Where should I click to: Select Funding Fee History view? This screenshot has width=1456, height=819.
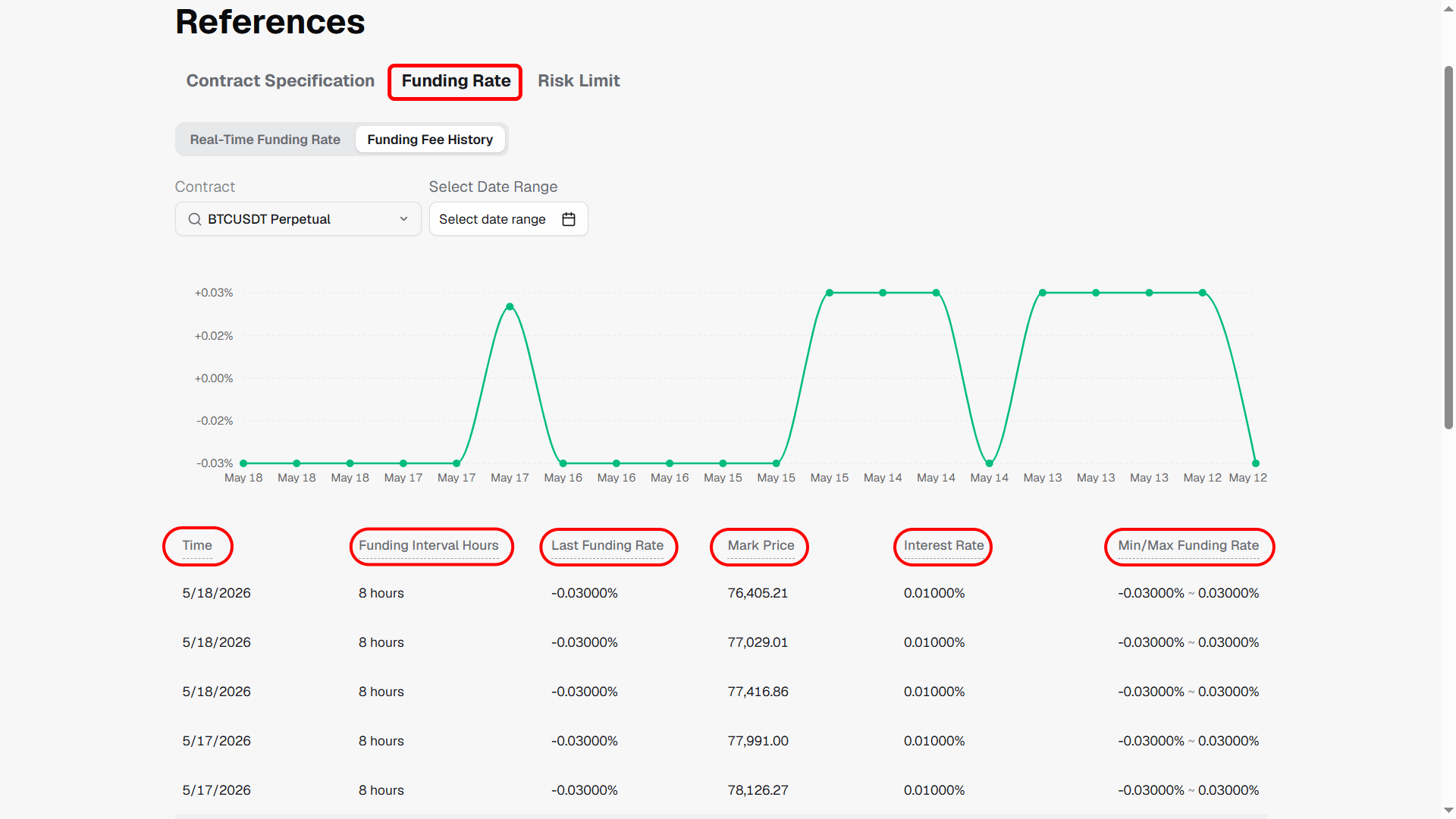click(430, 140)
